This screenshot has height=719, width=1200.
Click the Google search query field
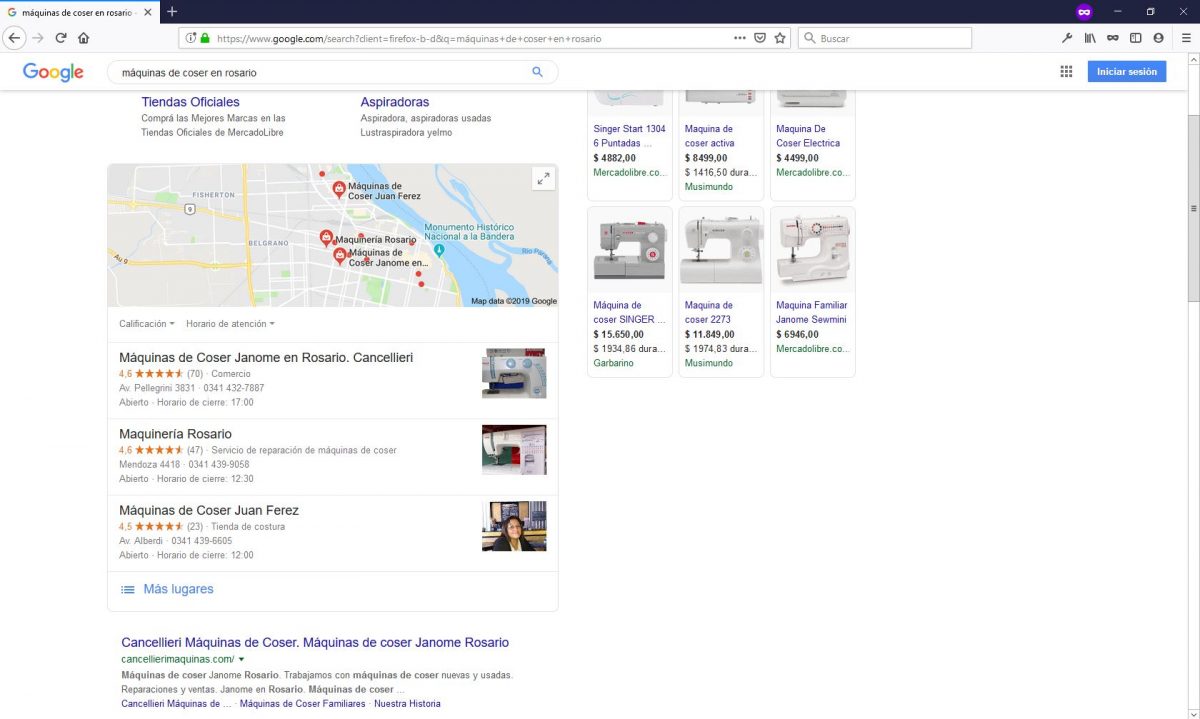click(320, 73)
